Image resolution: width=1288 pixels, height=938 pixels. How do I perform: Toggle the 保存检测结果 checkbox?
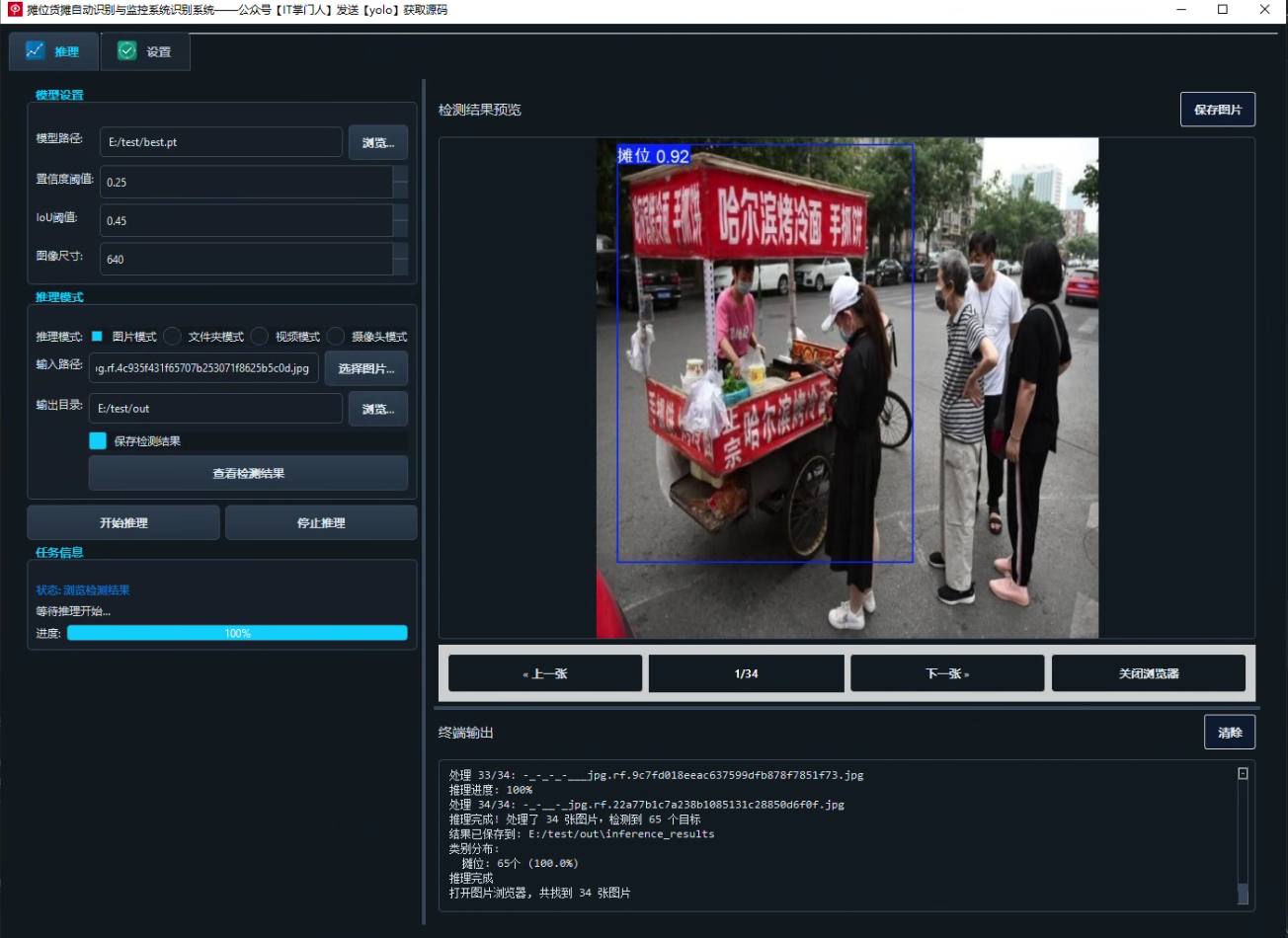pos(98,441)
